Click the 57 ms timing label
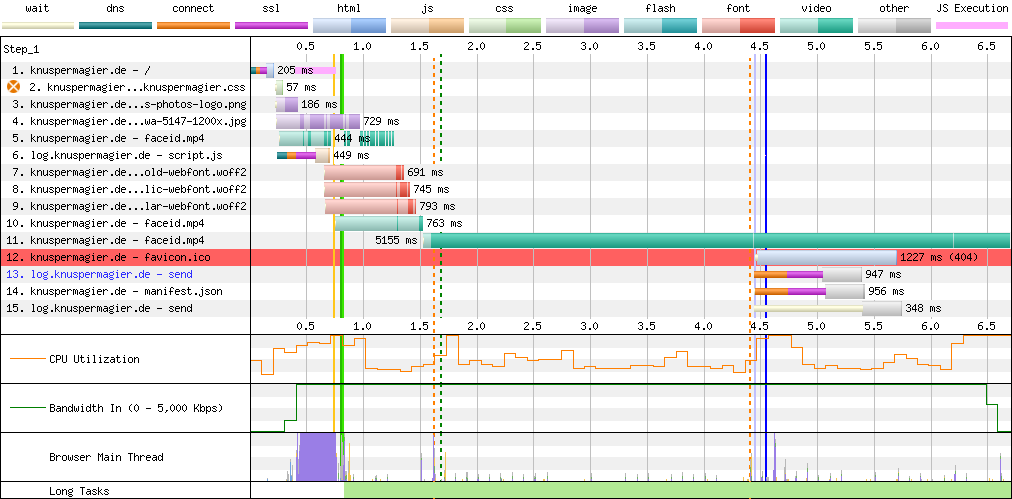This screenshot has width=1012, height=499. pos(301,87)
